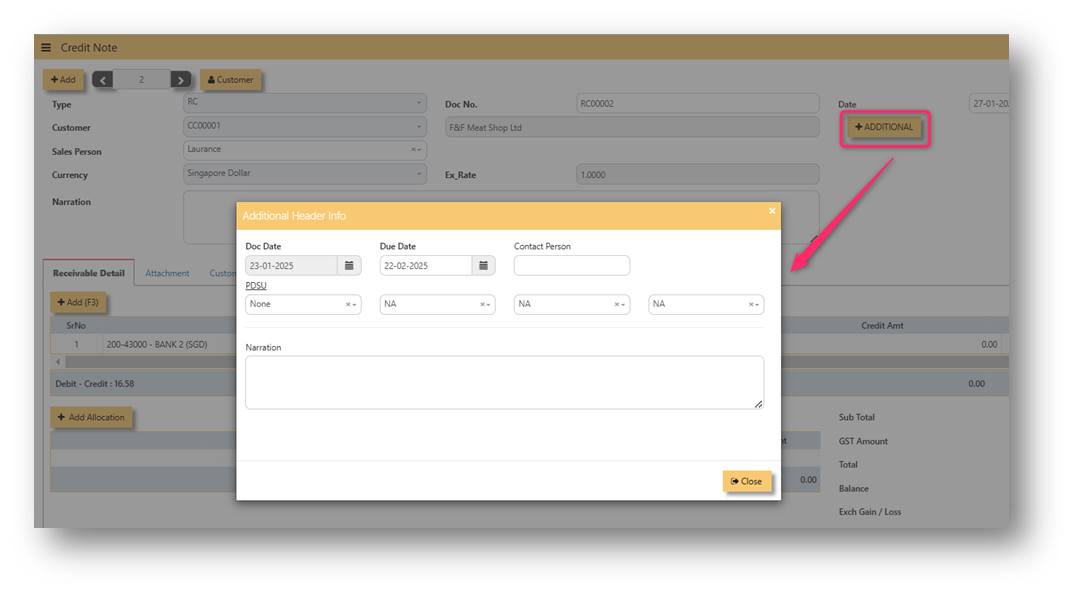The width and height of the screenshot is (1075, 594).
Task: Close the Additional Header Info dialog with X
Action: pos(772,211)
